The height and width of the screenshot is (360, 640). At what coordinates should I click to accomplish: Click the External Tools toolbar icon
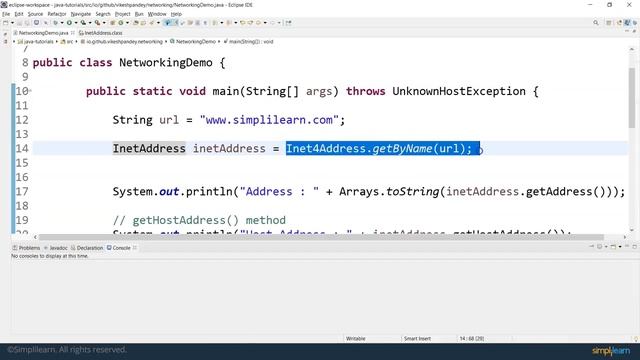pyautogui.click(x=97, y=23)
